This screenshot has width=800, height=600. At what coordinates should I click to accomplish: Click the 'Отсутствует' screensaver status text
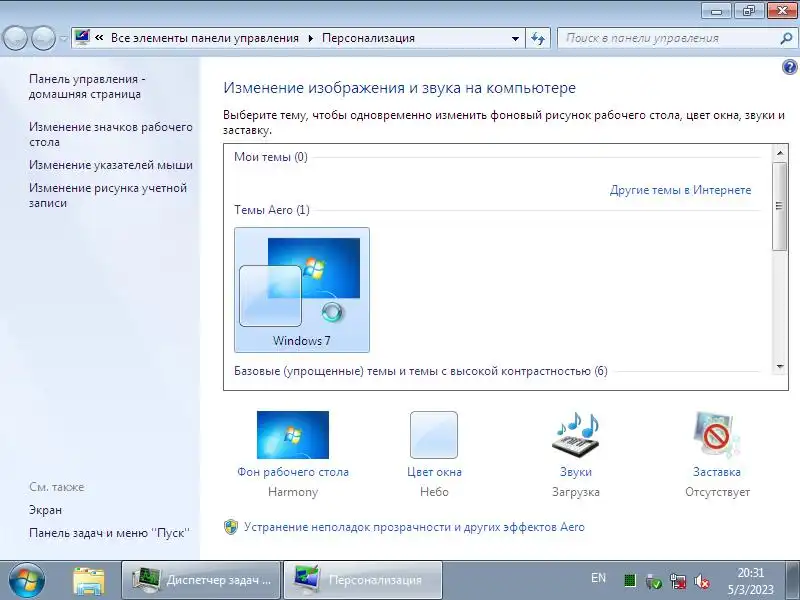[717, 492]
